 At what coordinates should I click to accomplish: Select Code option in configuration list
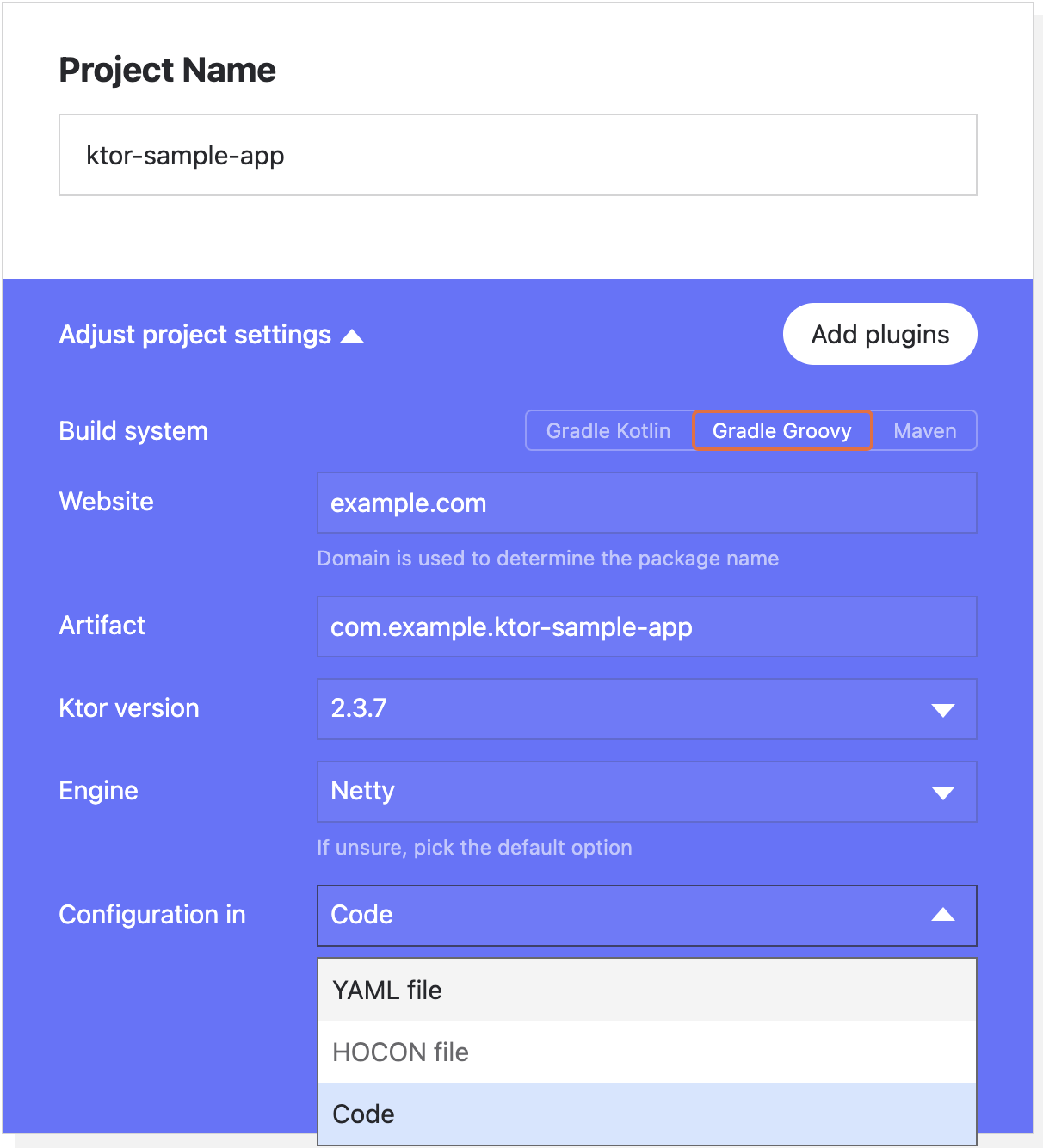coord(646,1114)
